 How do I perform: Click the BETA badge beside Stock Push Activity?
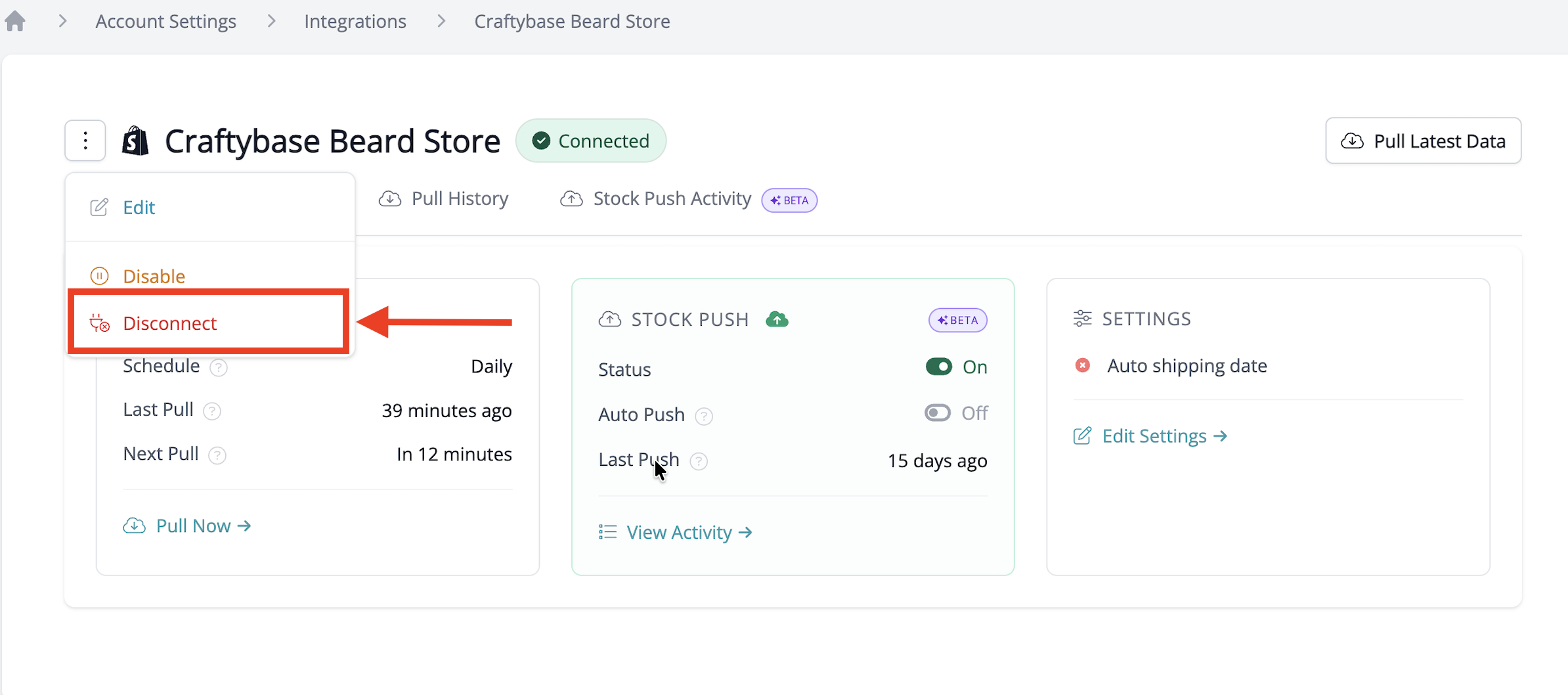789,200
